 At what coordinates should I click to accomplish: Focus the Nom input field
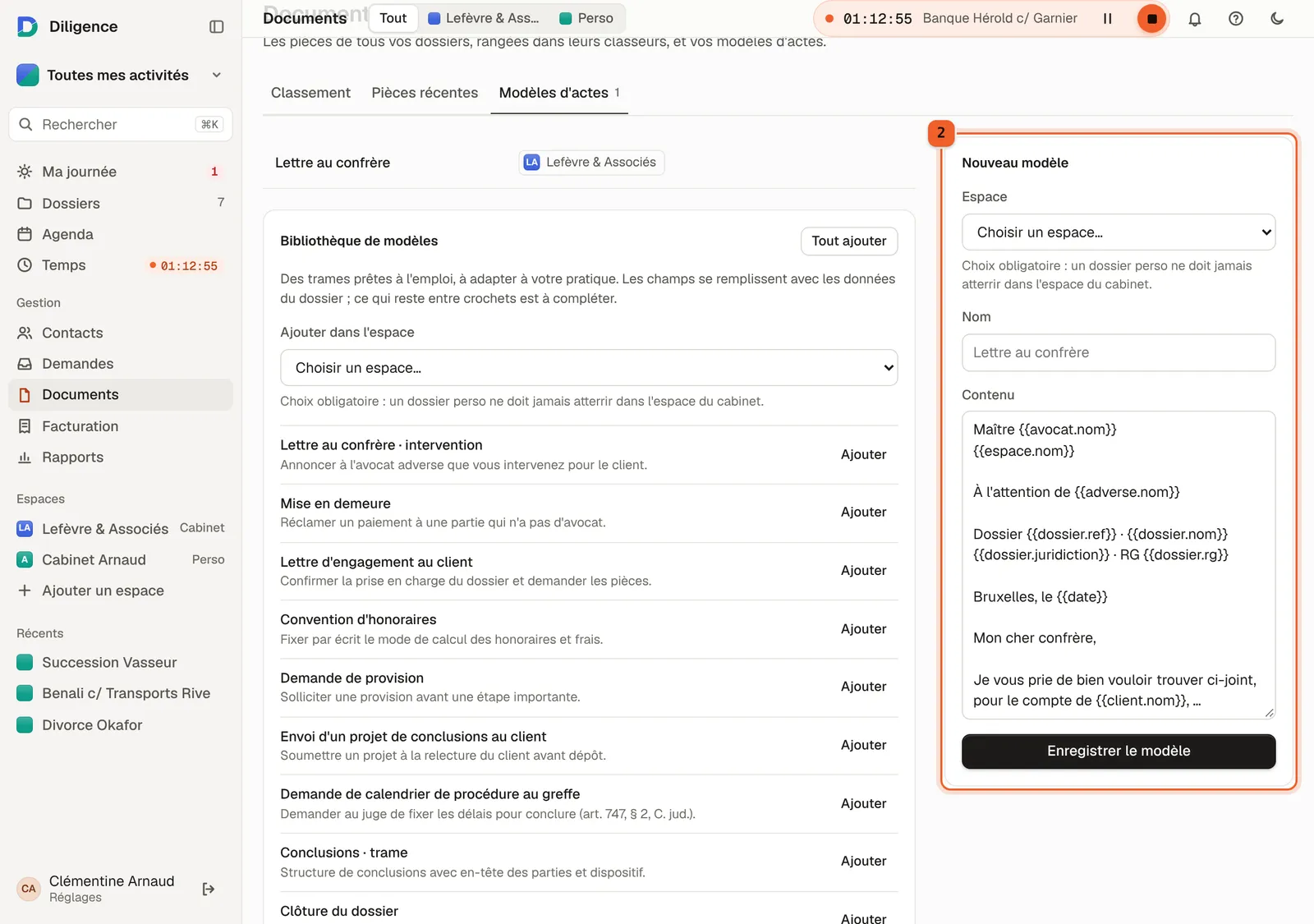coord(1119,352)
